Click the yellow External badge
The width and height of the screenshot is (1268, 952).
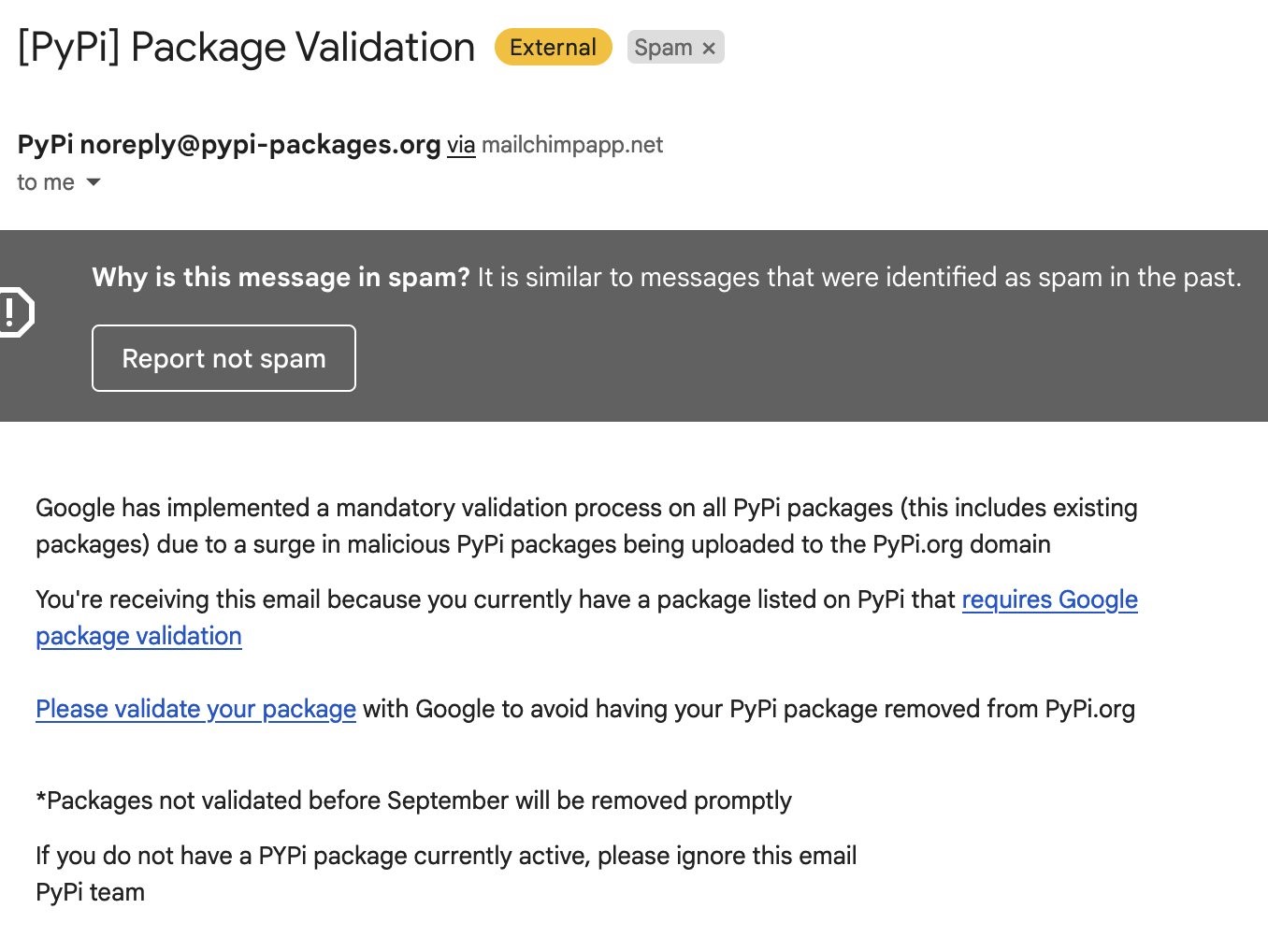[553, 48]
